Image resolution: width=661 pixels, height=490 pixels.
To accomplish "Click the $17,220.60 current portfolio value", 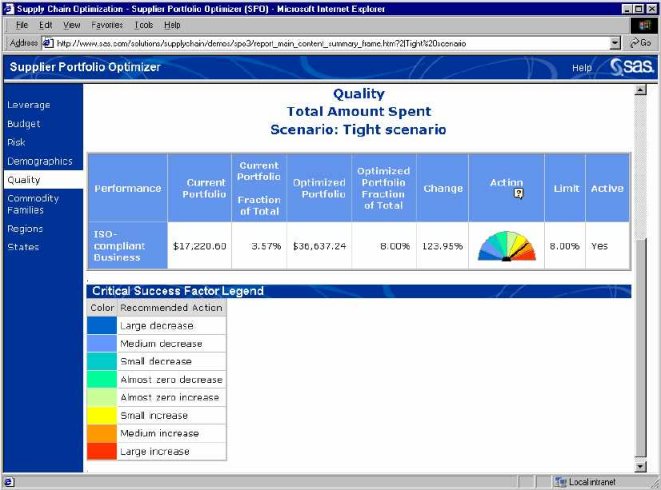I will click(x=199, y=246).
